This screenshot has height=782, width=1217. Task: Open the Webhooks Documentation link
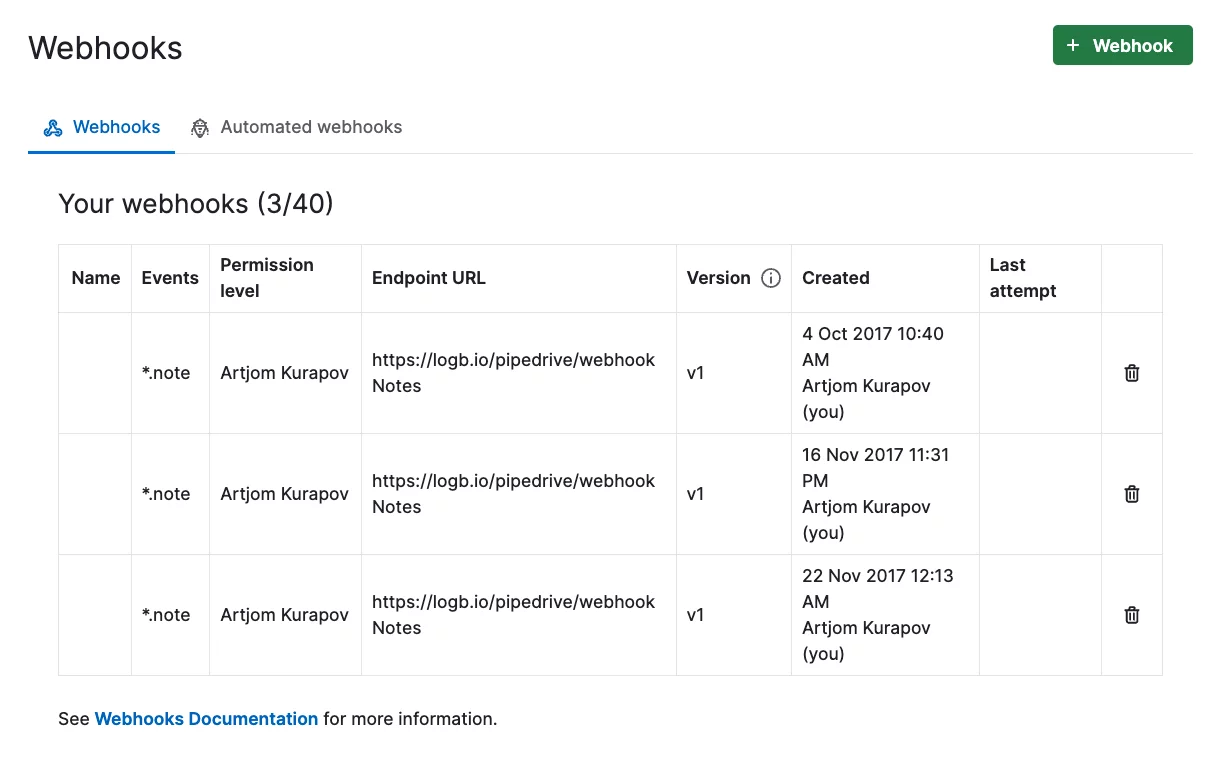[206, 719]
